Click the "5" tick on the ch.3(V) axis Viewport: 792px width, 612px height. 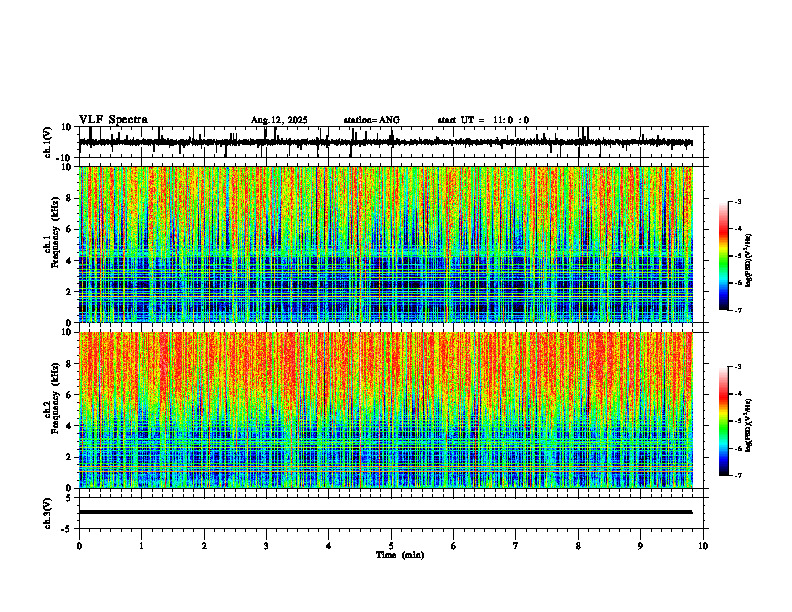pyautogui.click(x=69, y=498)
